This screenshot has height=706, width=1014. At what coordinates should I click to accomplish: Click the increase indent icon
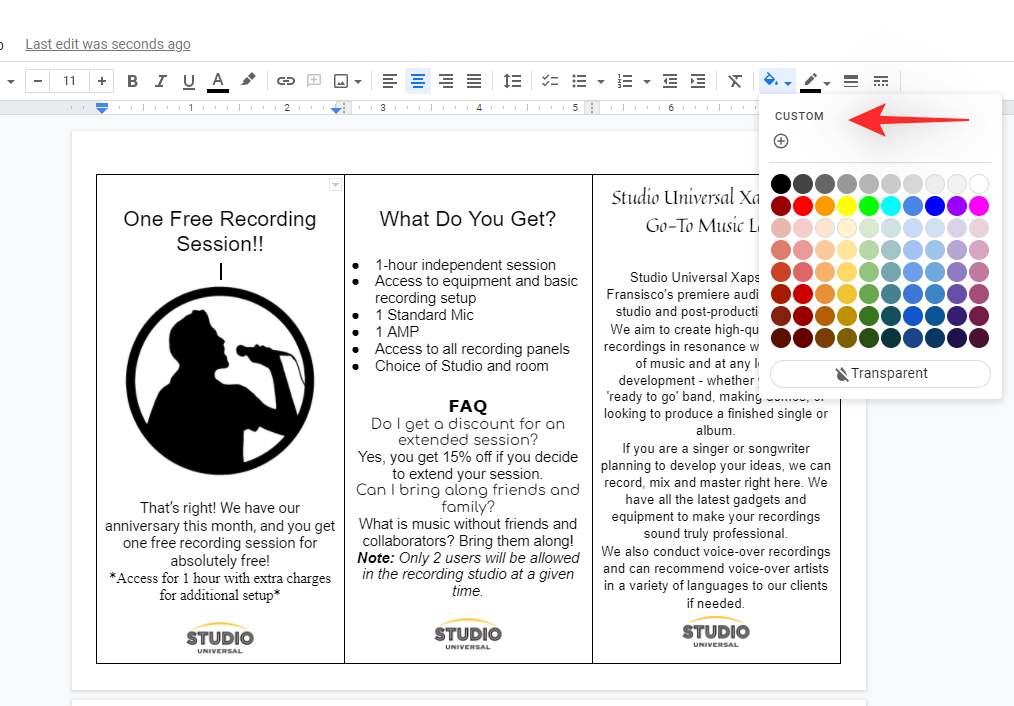(x=698, y=81)
